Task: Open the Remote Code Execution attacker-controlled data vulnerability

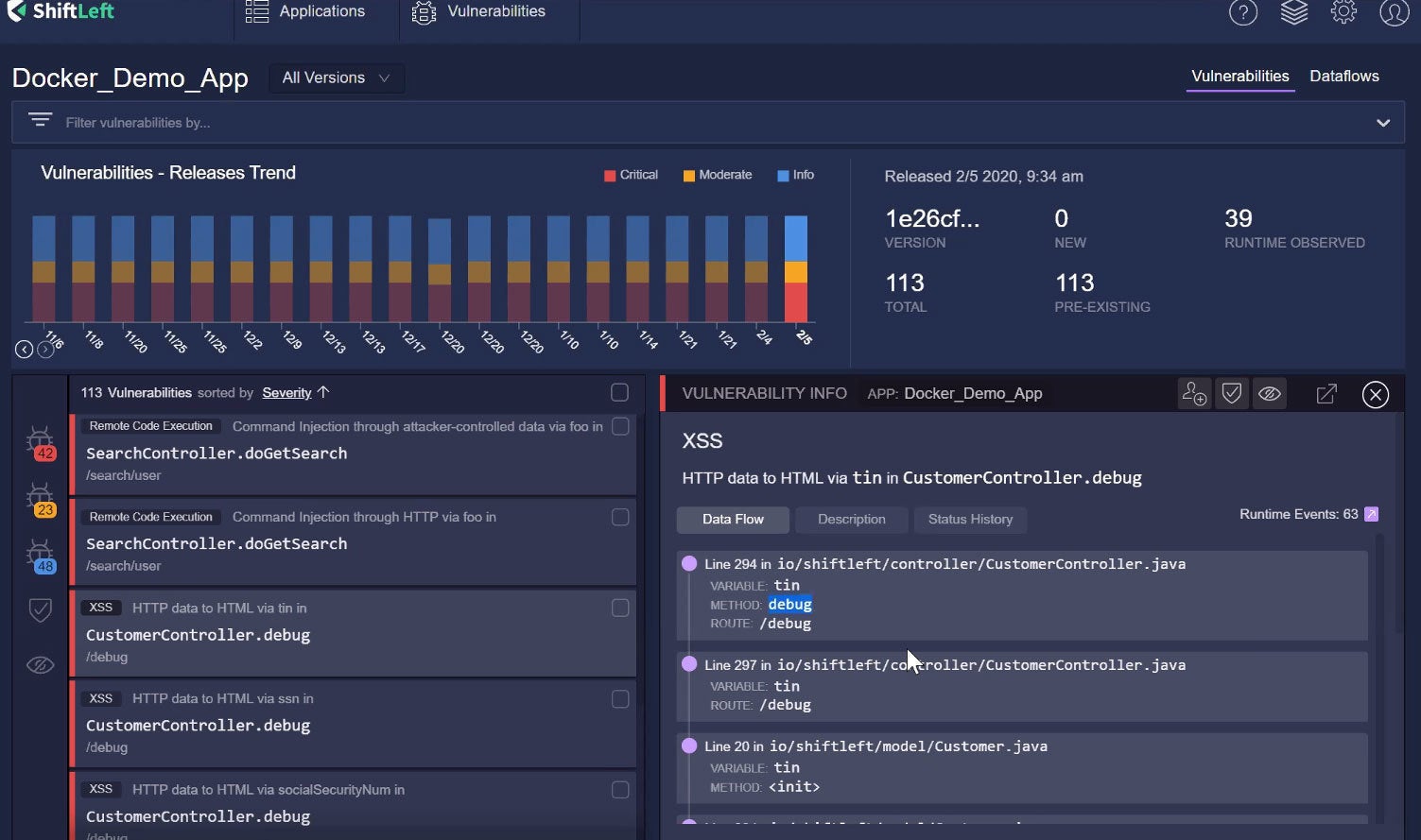Action: [x=353, y=454]
